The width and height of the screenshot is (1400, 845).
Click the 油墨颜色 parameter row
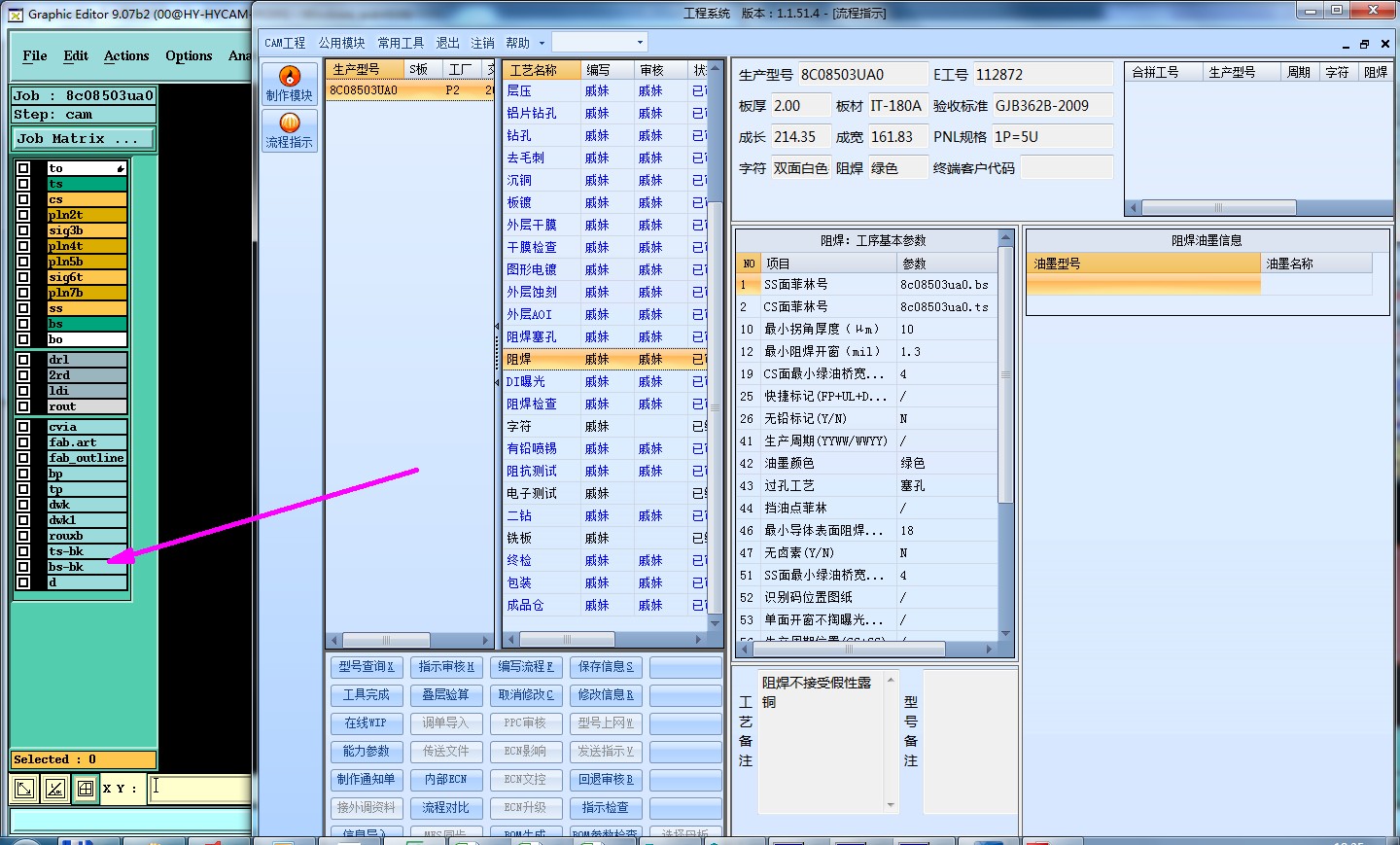867,464
